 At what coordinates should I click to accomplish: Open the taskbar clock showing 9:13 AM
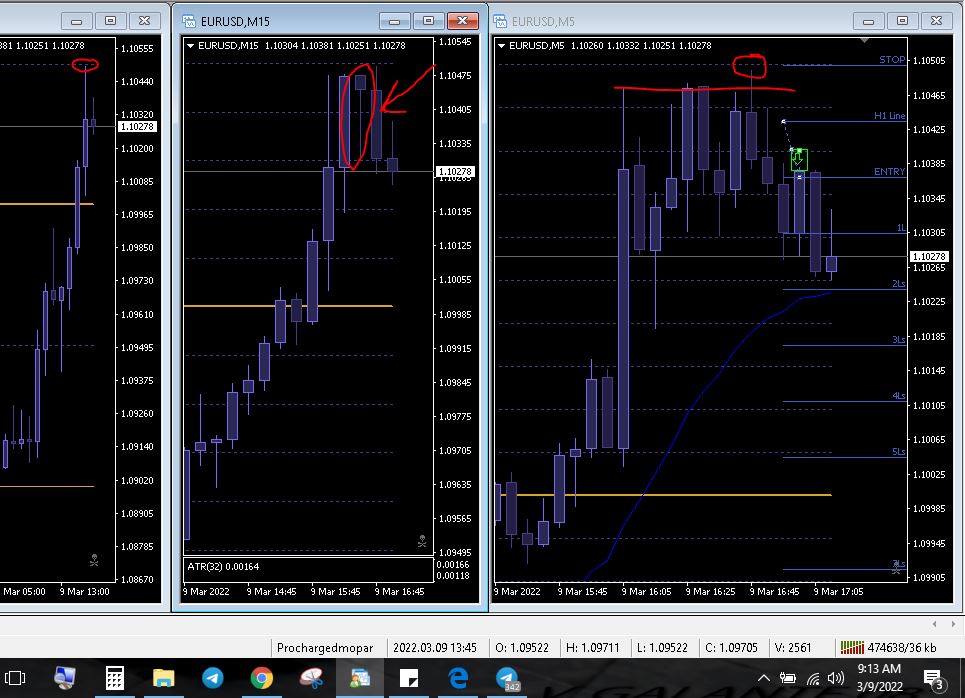pyautogui.click(x=879, y=677)
